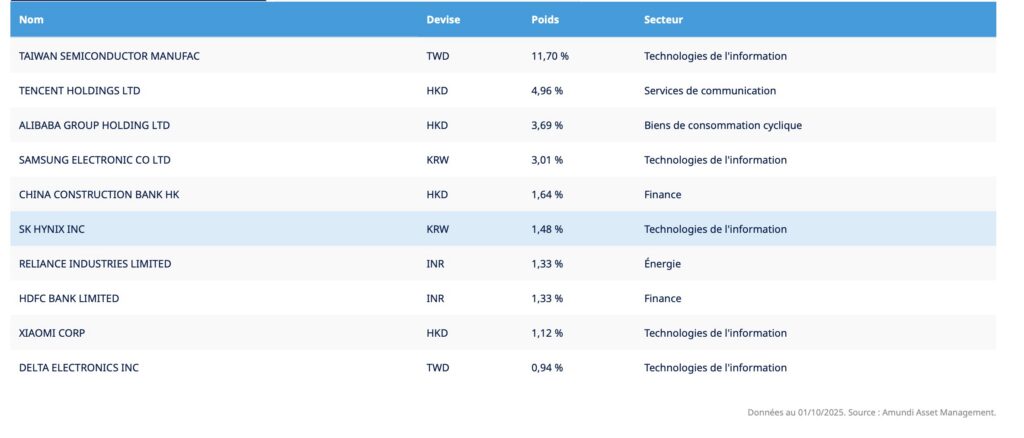The width and height of the screenshot is (1024, 438).
Task: Click CHINA CONSTRUCTION BANK HK name
Action: click(x=99, y=195)
